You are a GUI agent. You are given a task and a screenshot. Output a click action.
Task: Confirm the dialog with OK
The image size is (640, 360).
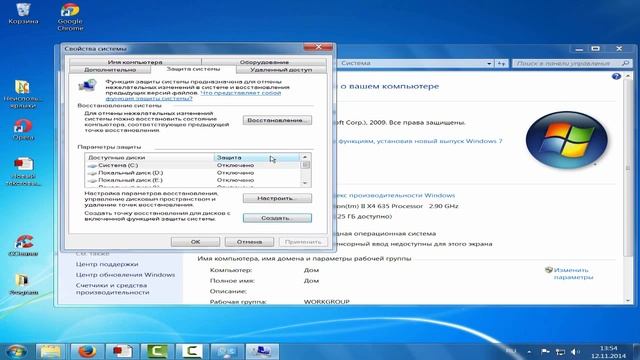click(x=195, y=242)
